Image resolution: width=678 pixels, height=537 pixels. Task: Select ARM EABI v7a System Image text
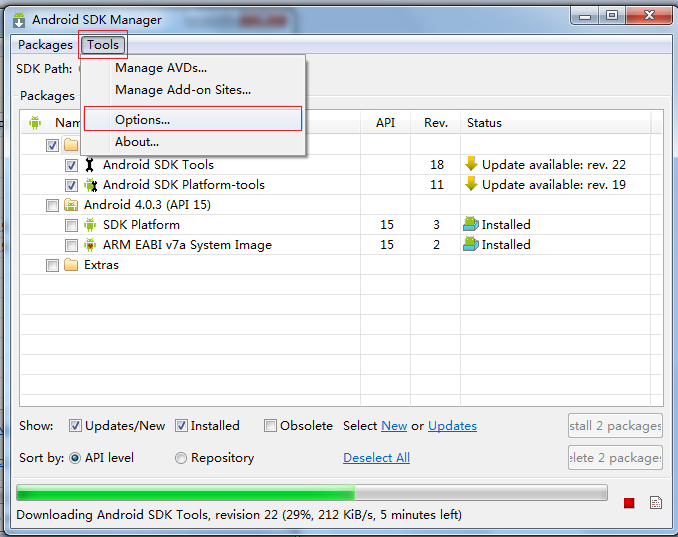tap(187, 245)
